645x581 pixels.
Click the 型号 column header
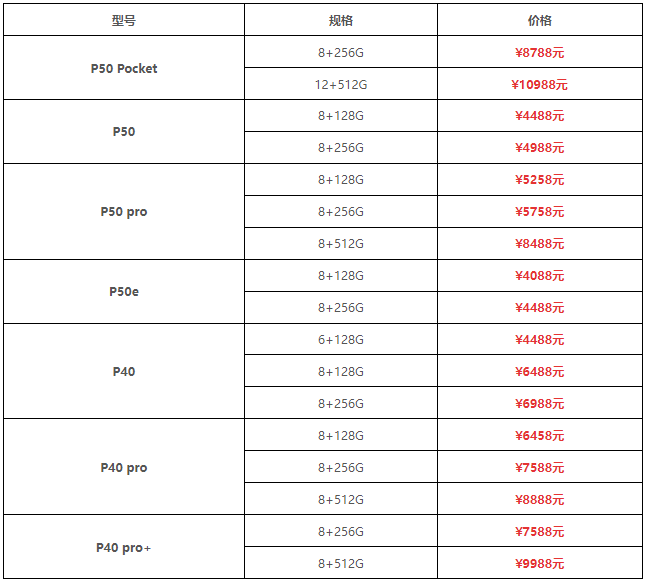click(x=124, y=20)
